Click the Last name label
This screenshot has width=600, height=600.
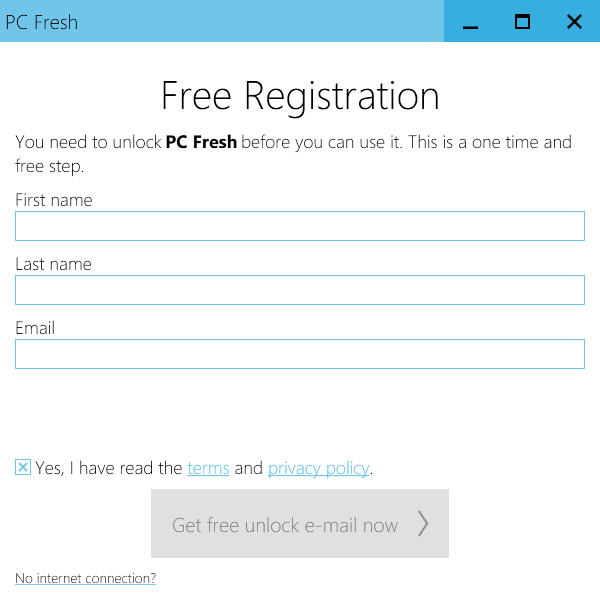pyautogui.click(x=53, y=264)
